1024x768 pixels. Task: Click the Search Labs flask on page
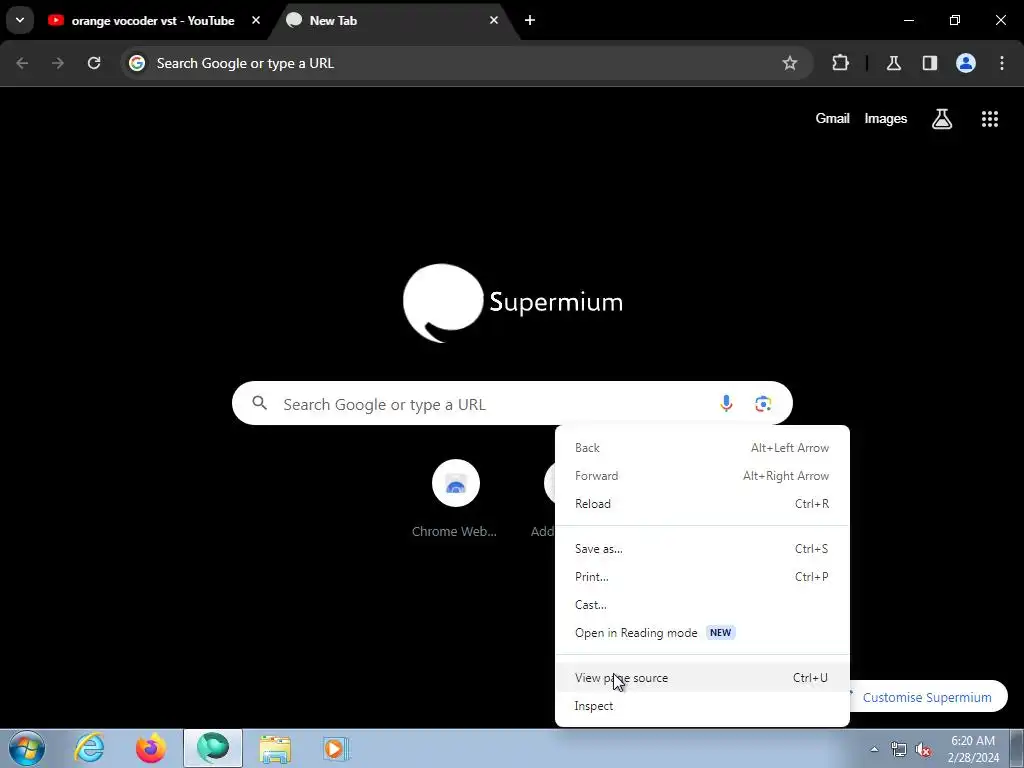942,119
